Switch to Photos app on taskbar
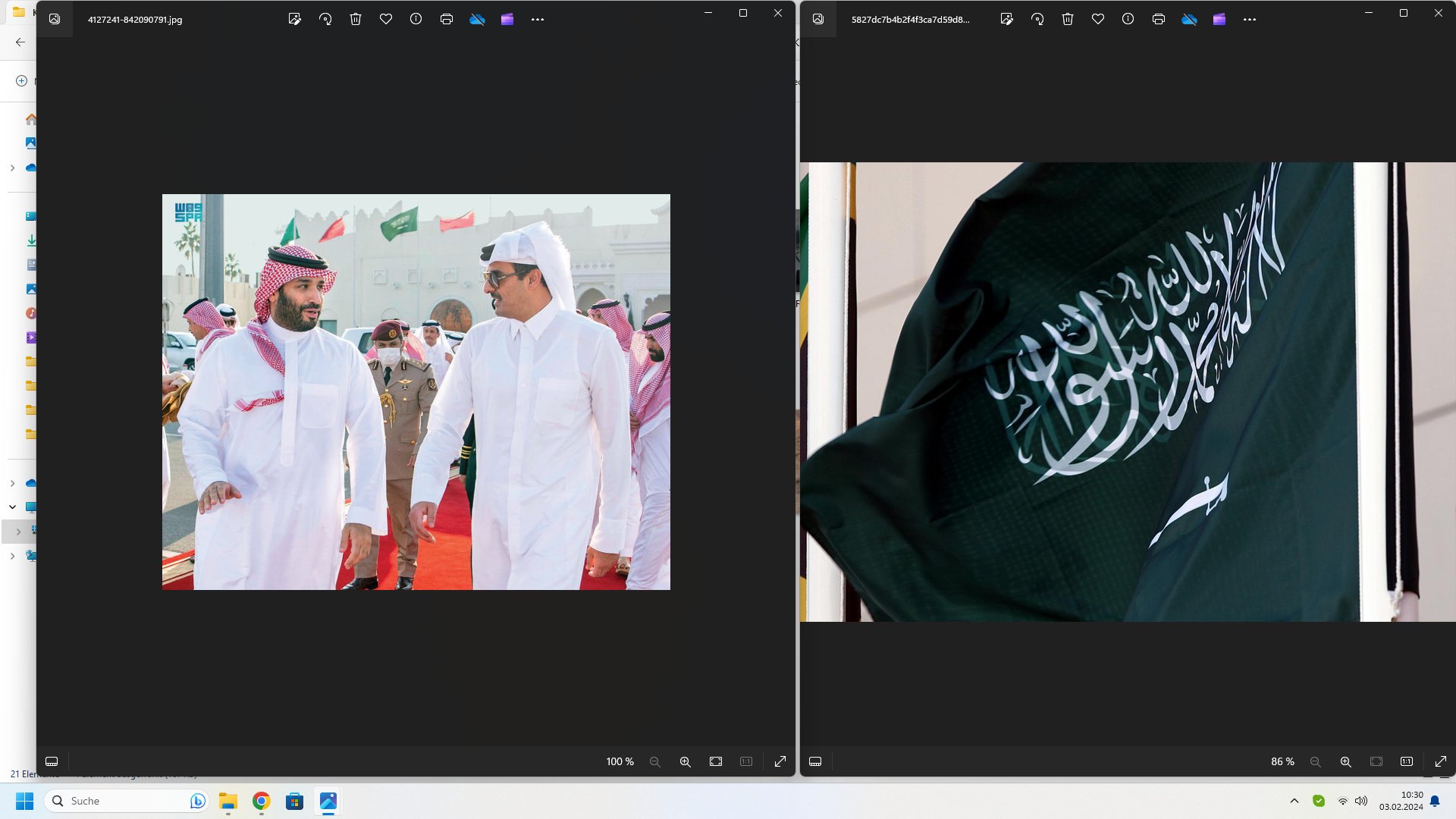 click(328, 801)
